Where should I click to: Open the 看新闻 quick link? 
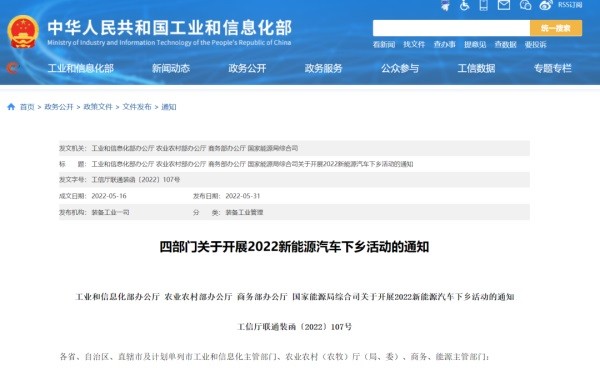384,45
